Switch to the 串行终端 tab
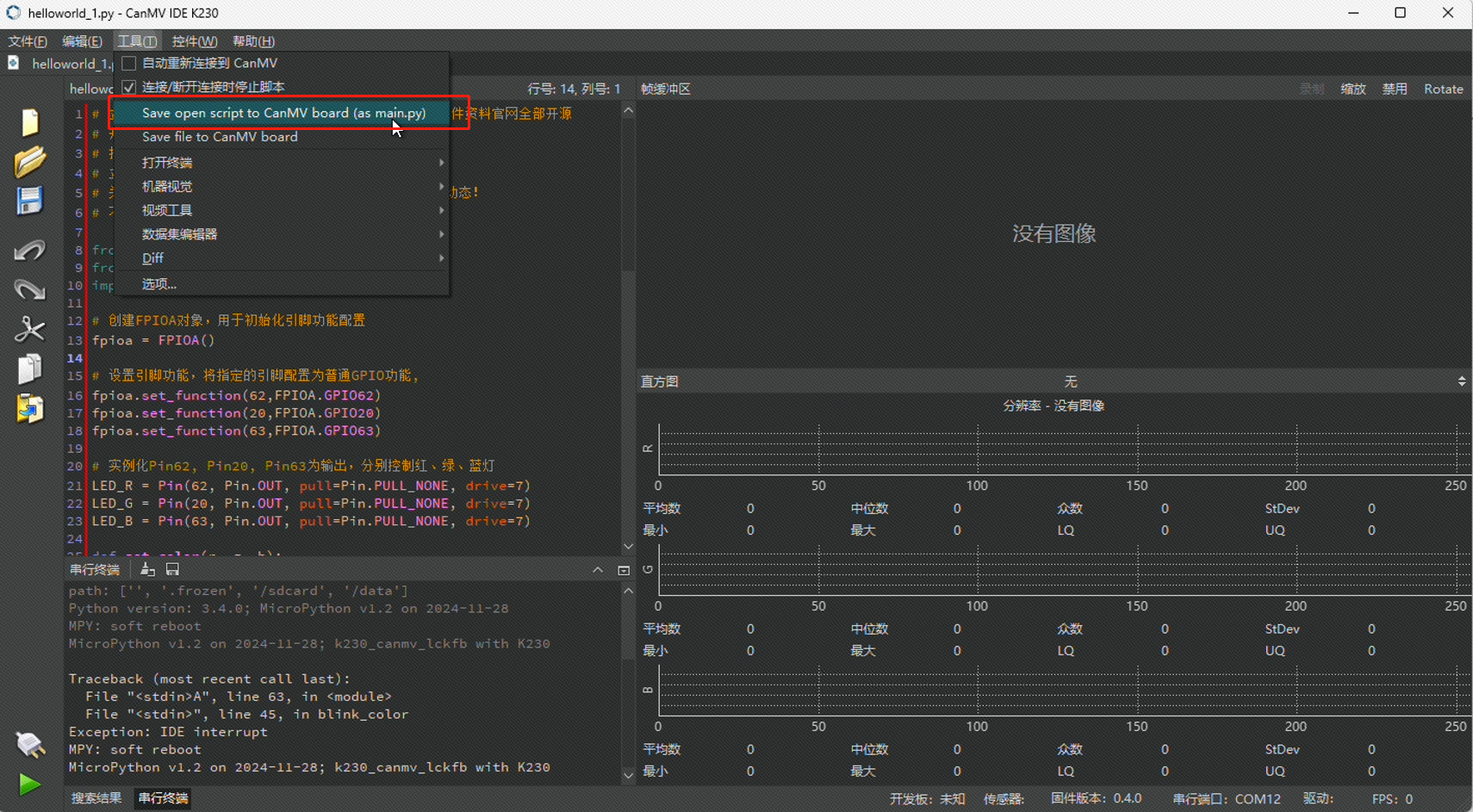Viewport: 1473px width, 812px height. (x=164, y=798)
